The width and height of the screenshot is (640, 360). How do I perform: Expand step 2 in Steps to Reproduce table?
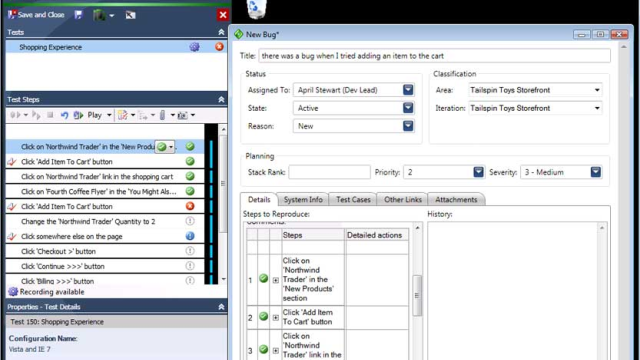tap(276, 318)
